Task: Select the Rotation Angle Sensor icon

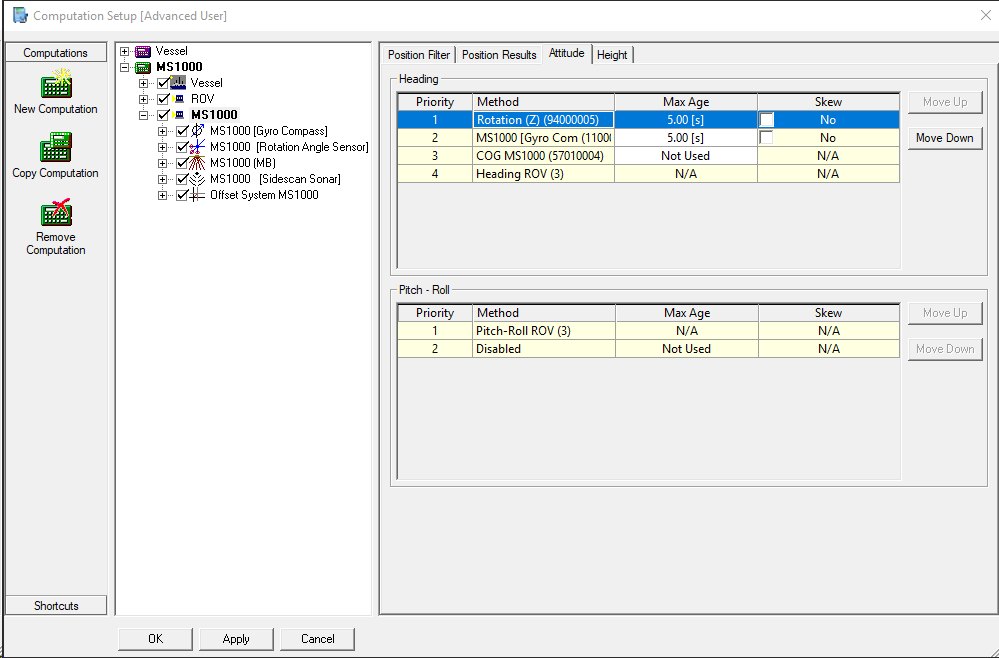Action: point(198,147)
